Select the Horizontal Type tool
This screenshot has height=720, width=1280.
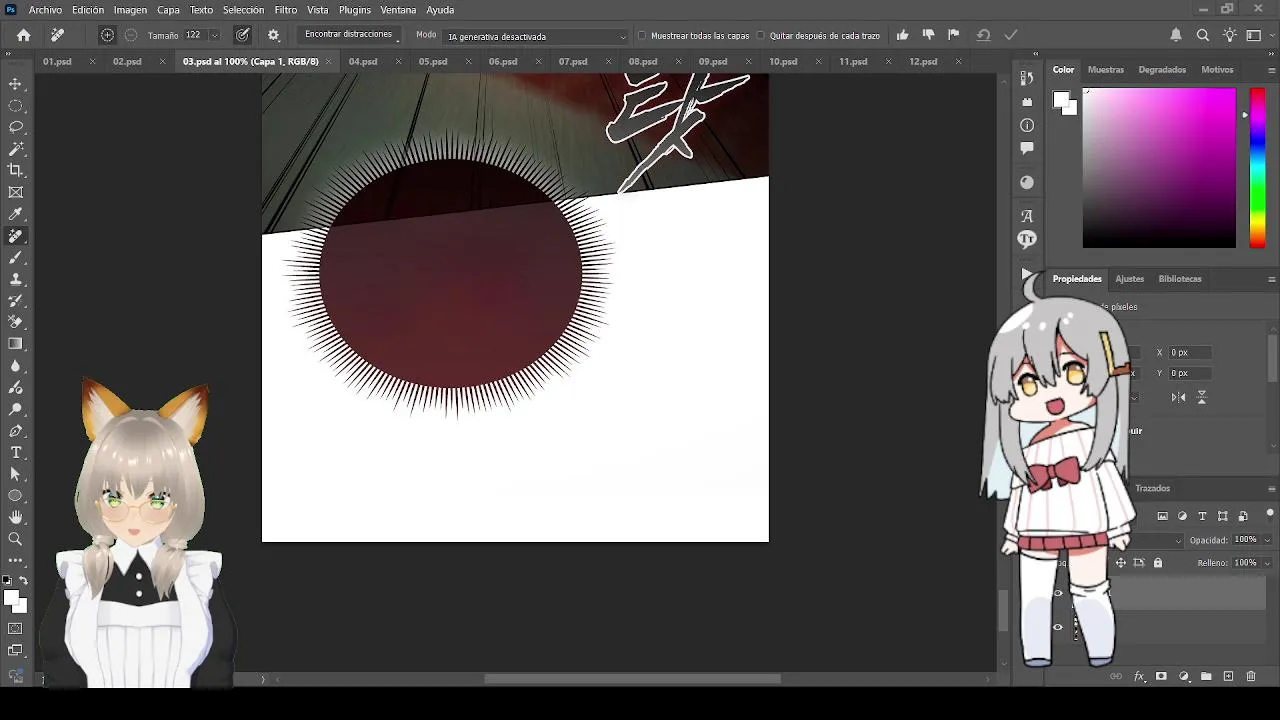(15, 453)
